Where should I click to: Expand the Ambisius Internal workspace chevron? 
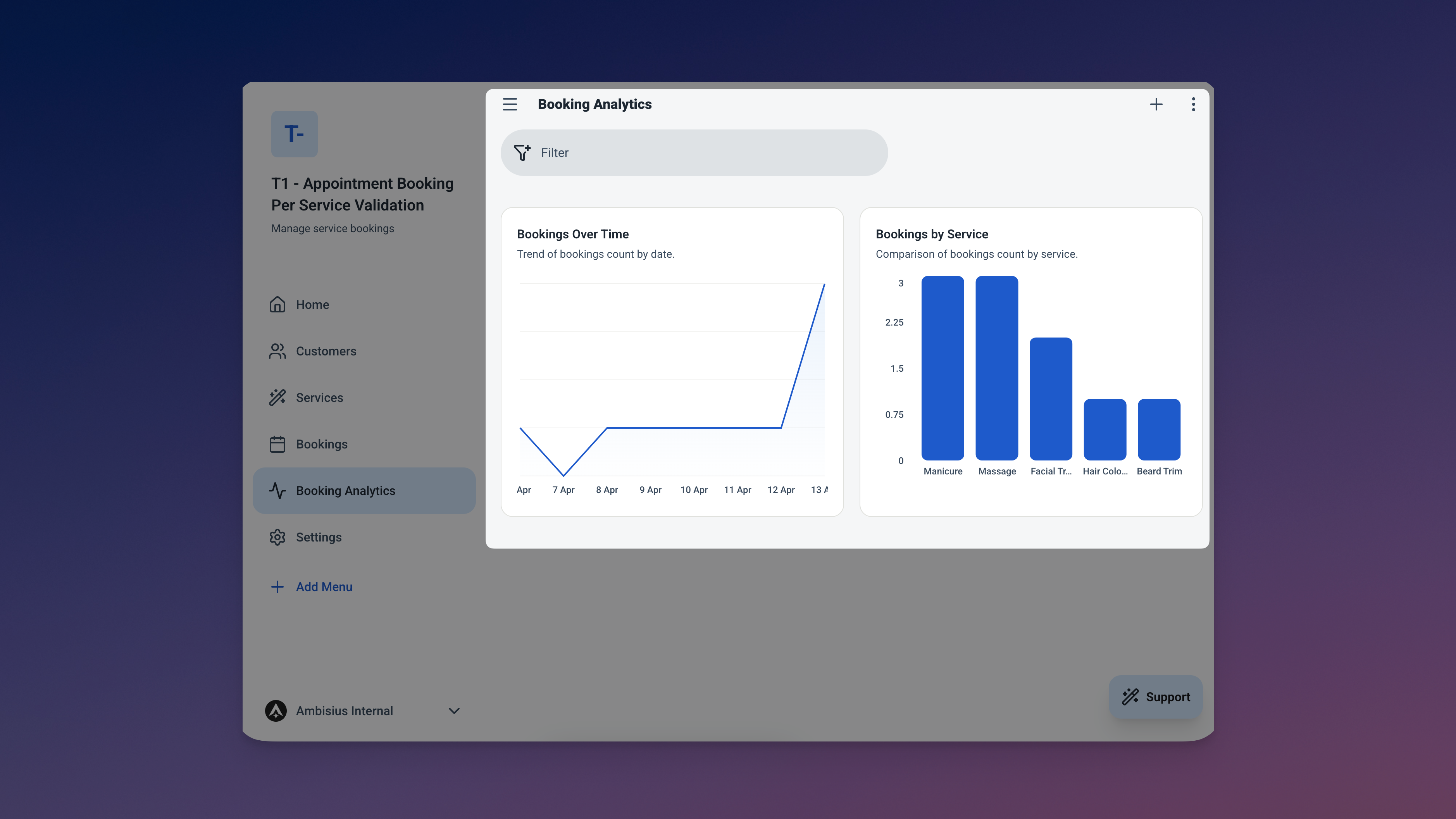[454, 710]
